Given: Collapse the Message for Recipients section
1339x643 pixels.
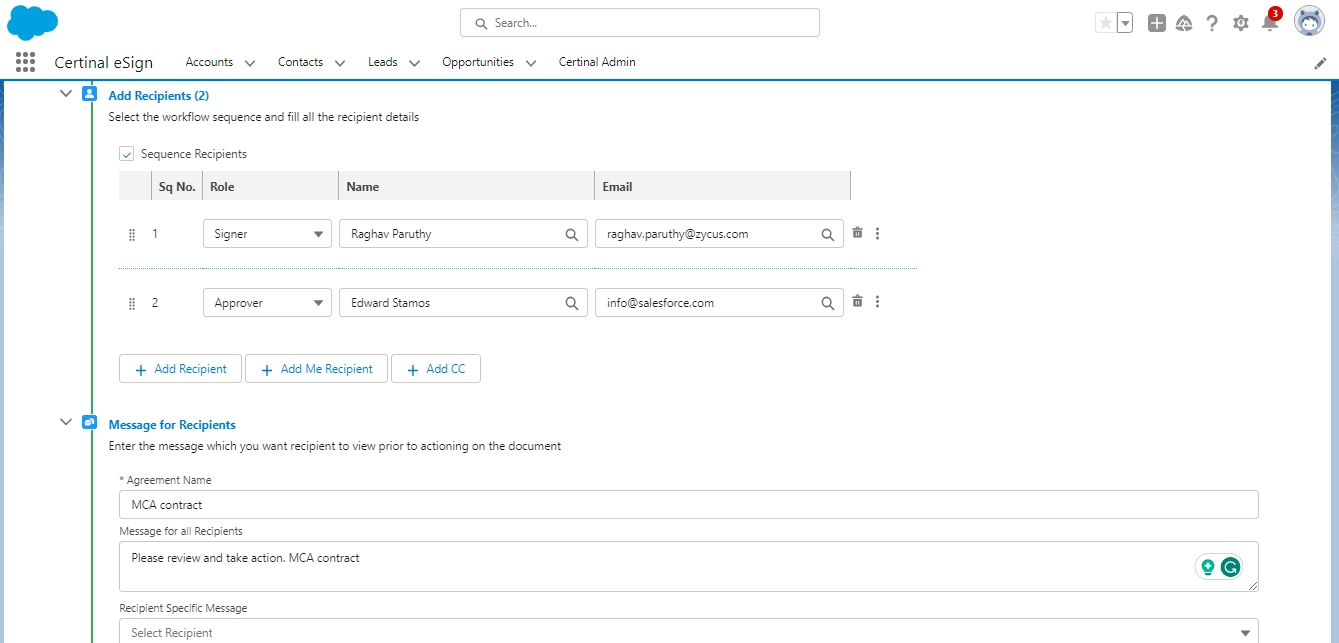Looking at the screenshot, I should click(x=66, y=422).
